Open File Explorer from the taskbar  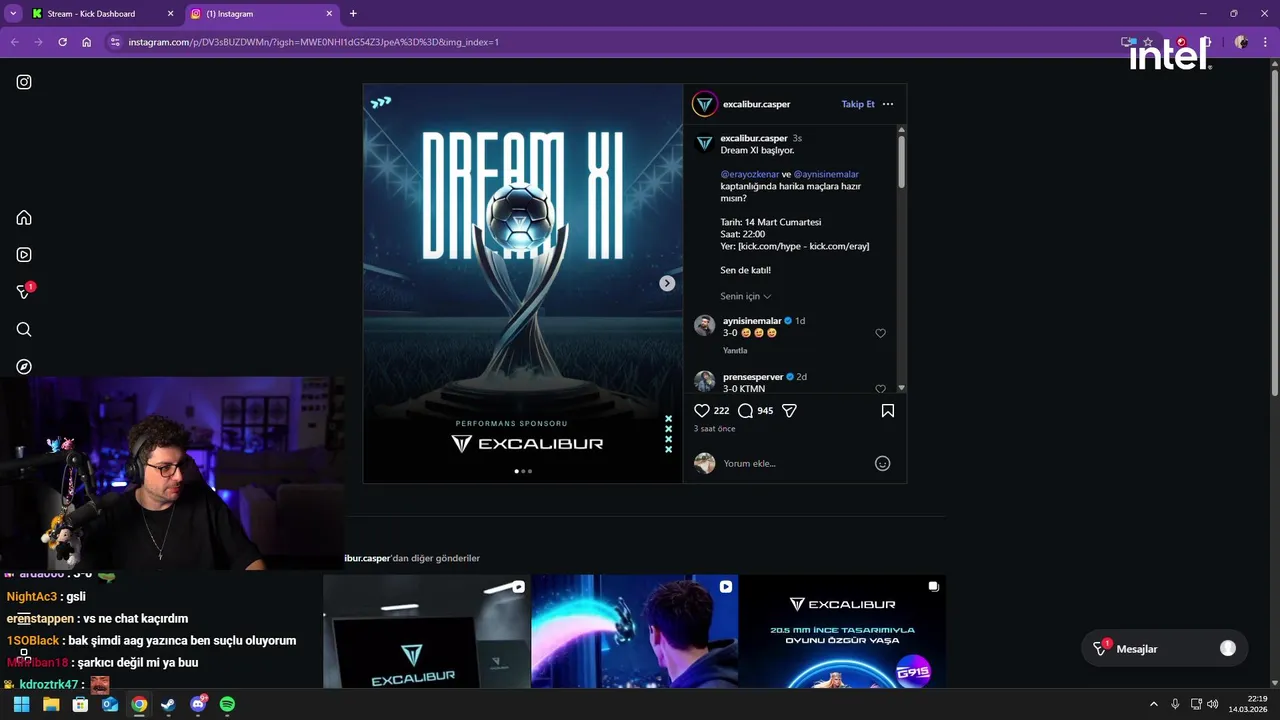coord(51,704)
